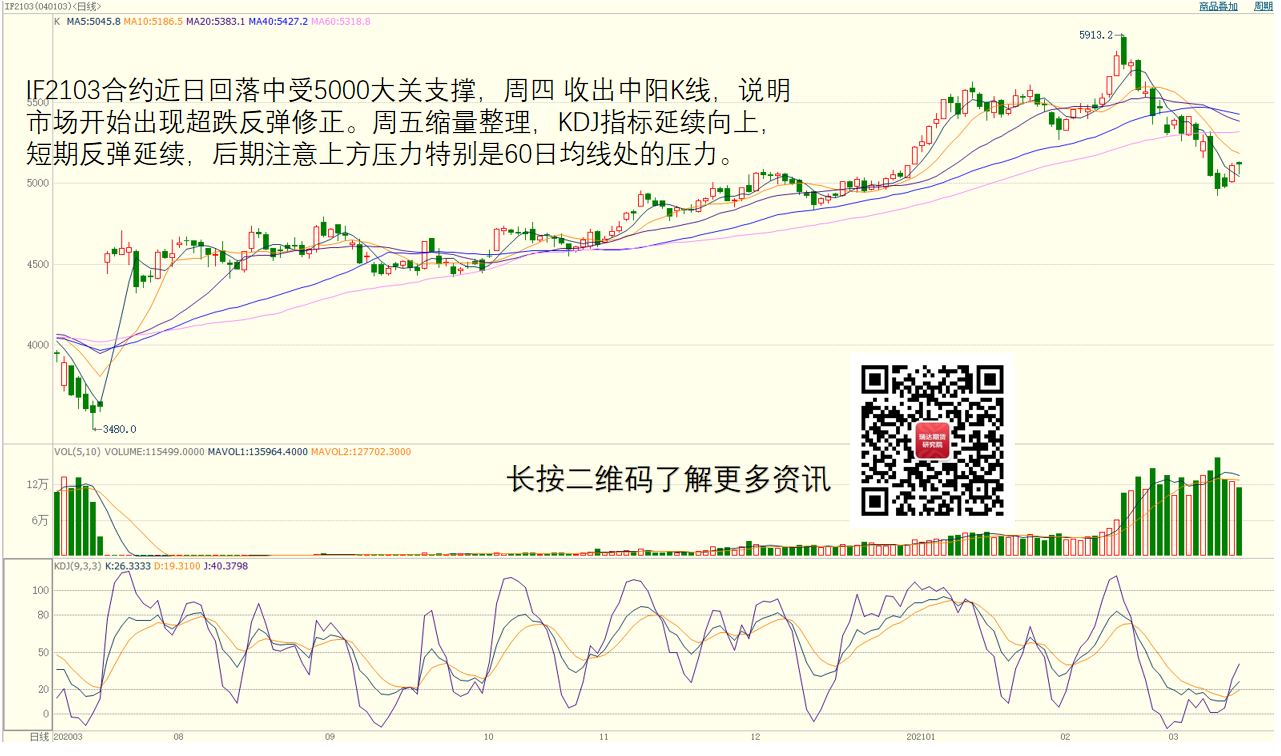
Task: Select the MAVOL1 volume average label
Action: pos(257,452)
